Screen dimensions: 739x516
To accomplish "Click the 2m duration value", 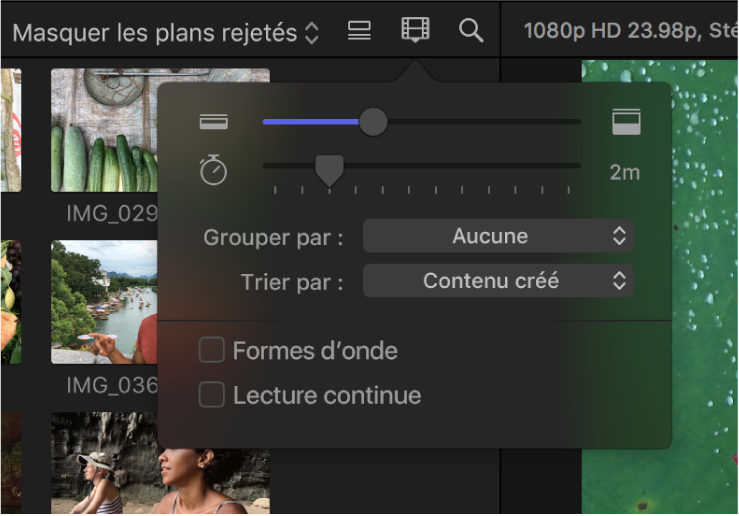I will click(624, 172).
